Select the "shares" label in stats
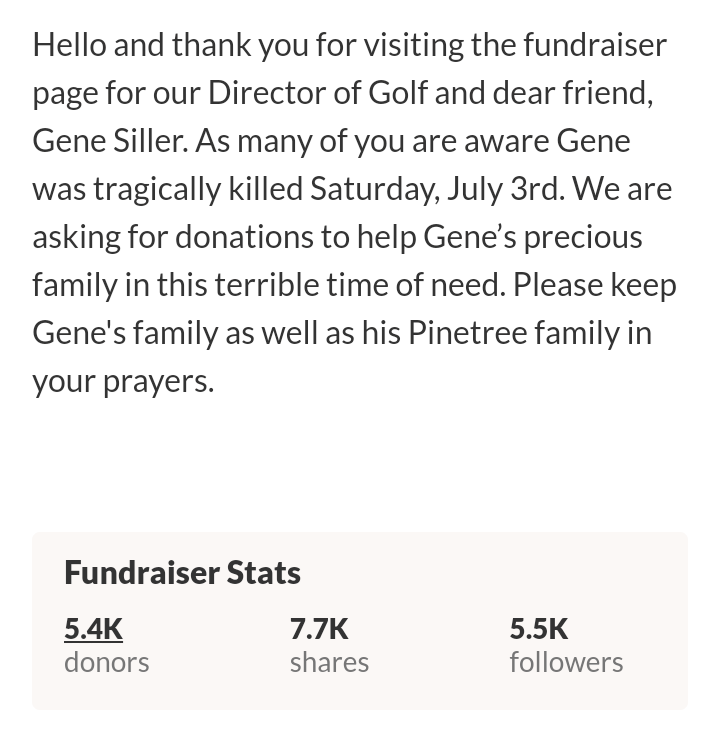Screen dimensions: 720x729 329,662
